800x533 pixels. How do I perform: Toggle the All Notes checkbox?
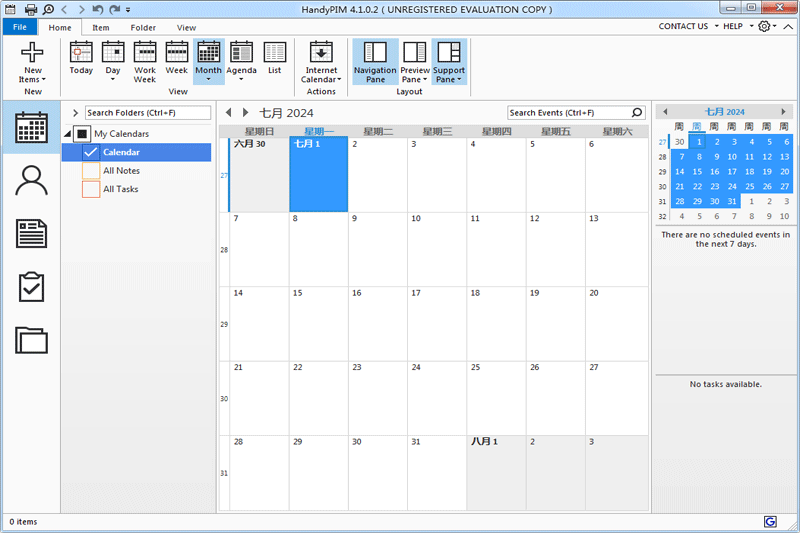[x=91, y=170]
